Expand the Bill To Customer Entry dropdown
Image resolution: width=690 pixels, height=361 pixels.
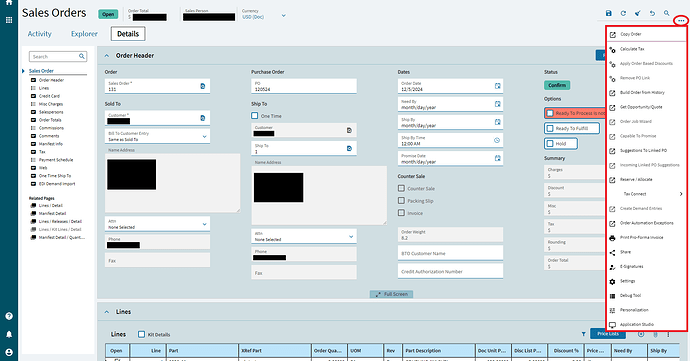(x=204, y=136)
